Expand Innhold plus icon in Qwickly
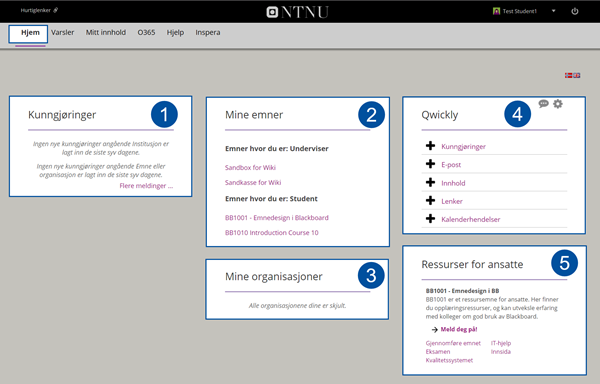Screen dimensions: 600x384 [x=430, y=182]
